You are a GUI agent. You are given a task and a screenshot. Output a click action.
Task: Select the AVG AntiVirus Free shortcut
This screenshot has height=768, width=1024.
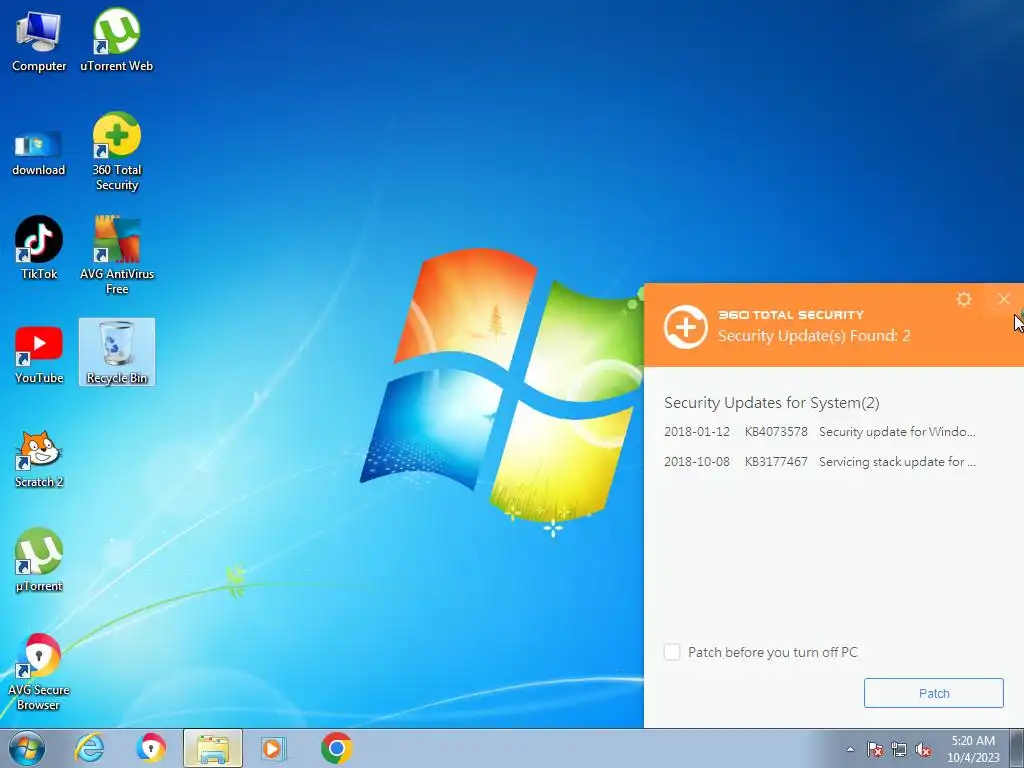click(x=117, y=255)
